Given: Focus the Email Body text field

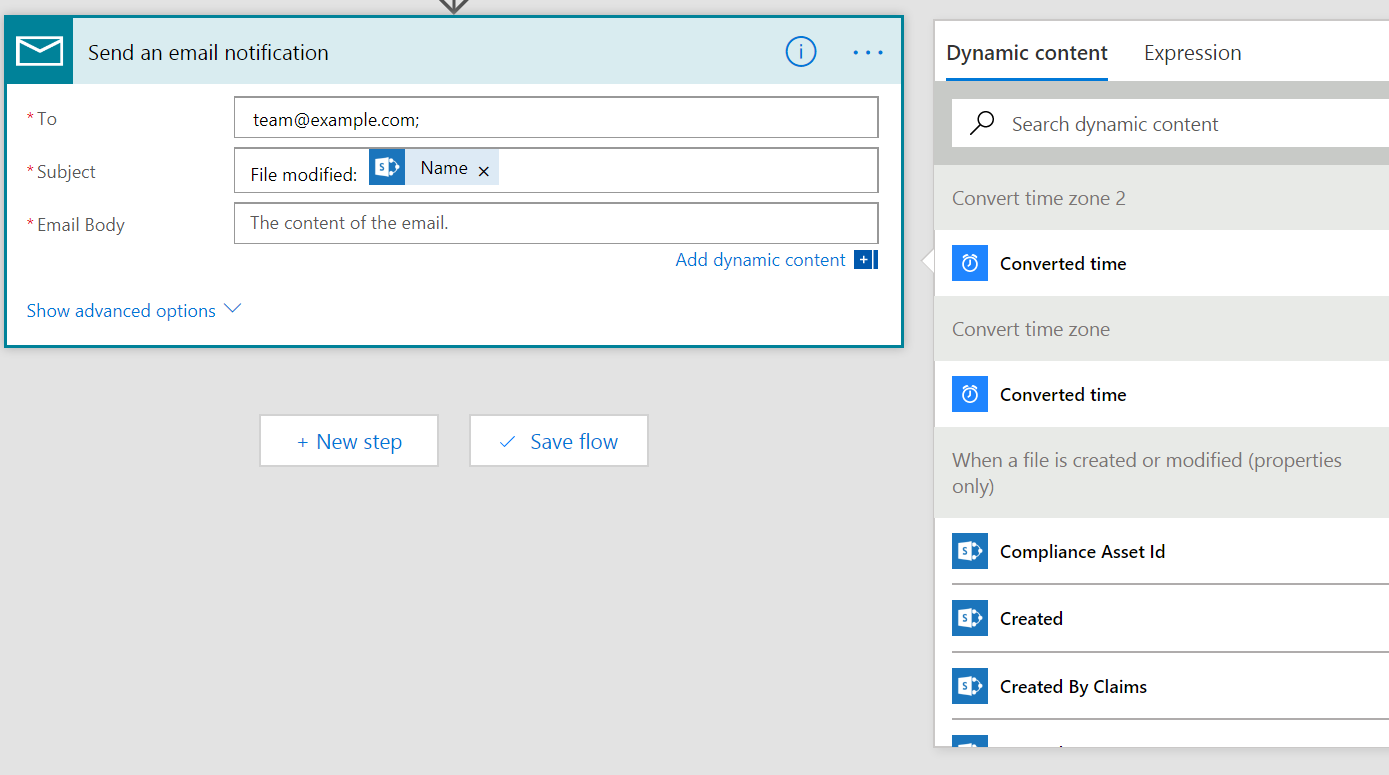Looking at the screenshot, I should click(556, 223).
